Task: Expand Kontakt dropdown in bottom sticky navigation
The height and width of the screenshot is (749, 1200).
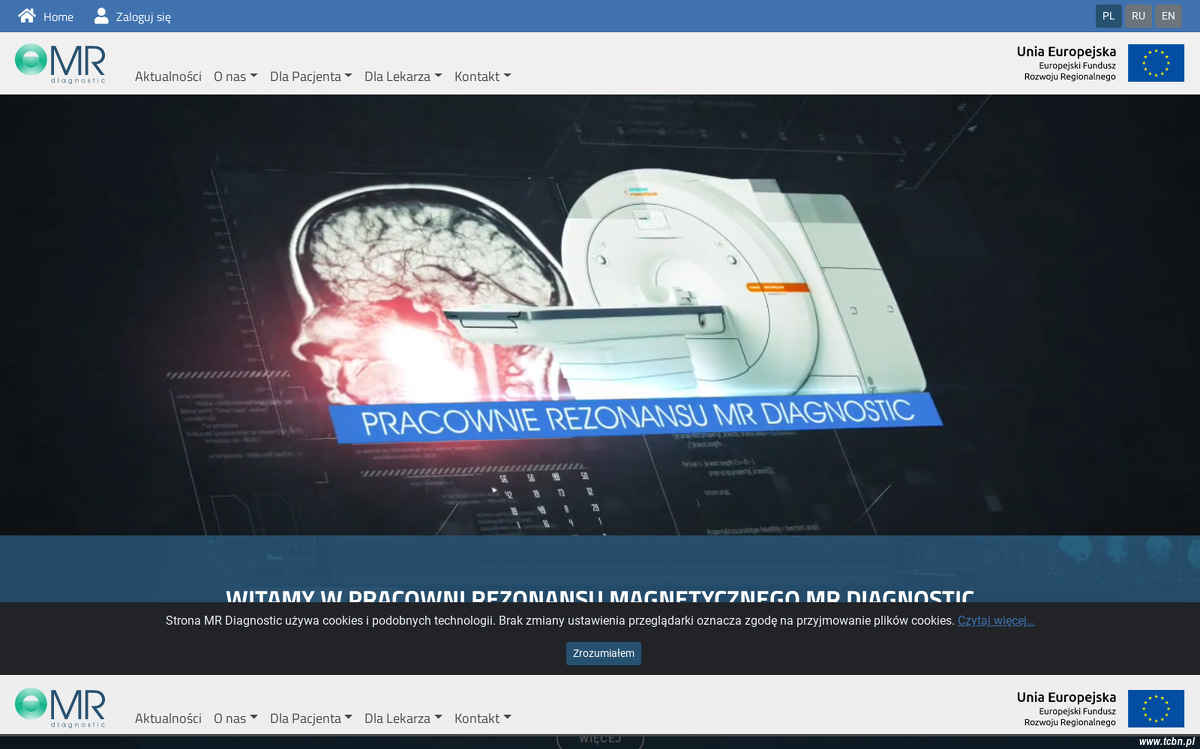Action: point(482,718)
